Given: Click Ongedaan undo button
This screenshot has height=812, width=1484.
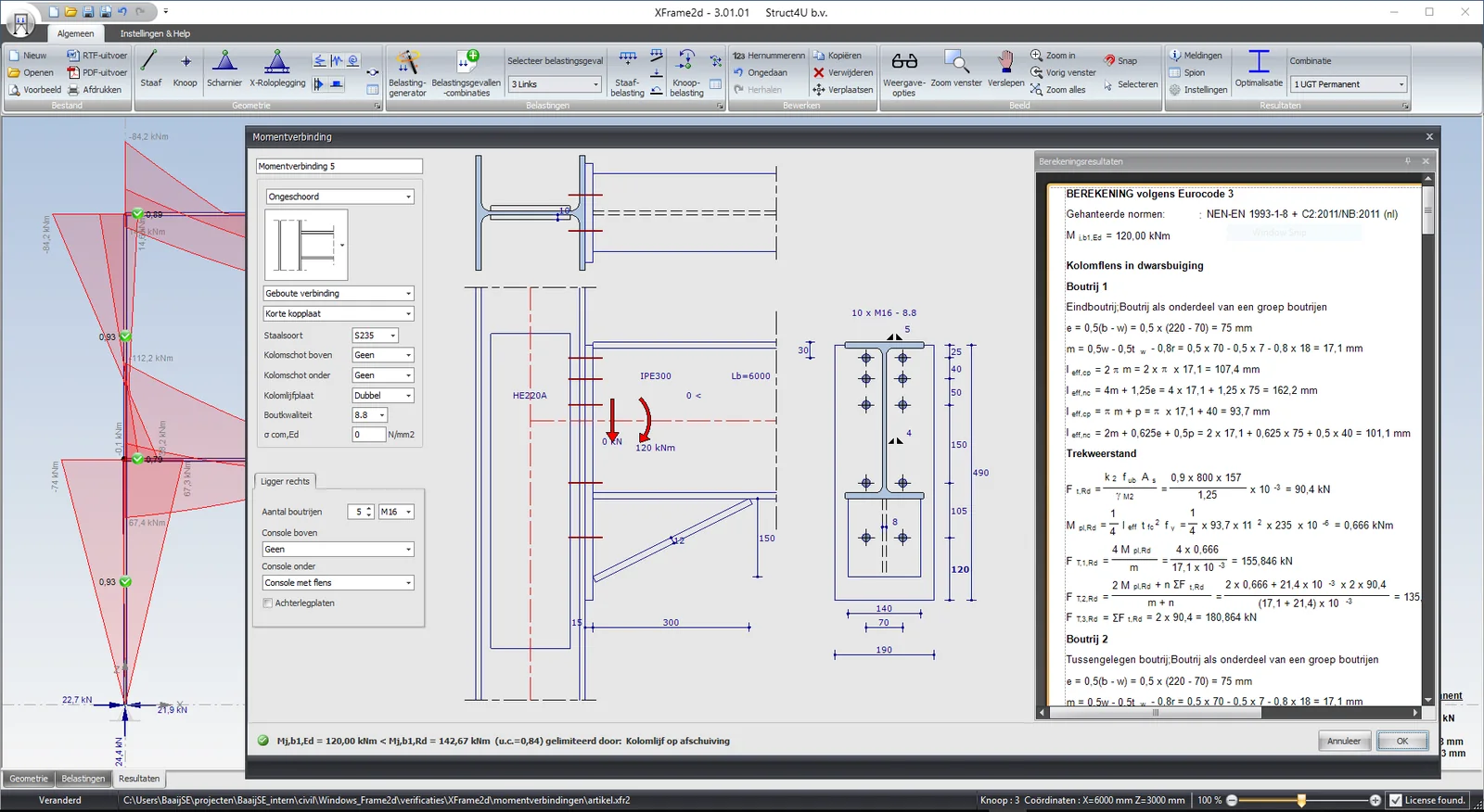Looking at the screenshot, I should tap(761, 72).
